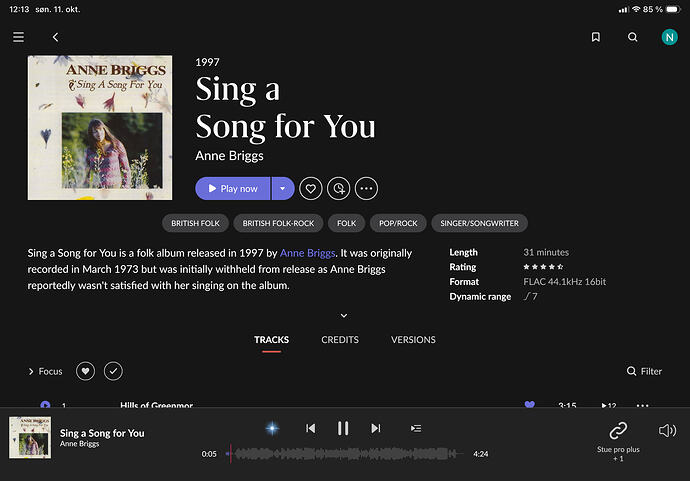Viewport: 690px width, 481px height.
Task: Toggle favorites-only heart filter
Action: 85,371
